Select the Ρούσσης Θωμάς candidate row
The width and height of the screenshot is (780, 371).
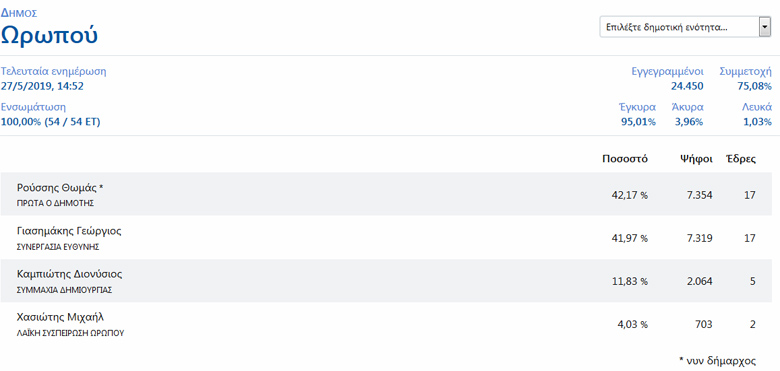(386, 194)
